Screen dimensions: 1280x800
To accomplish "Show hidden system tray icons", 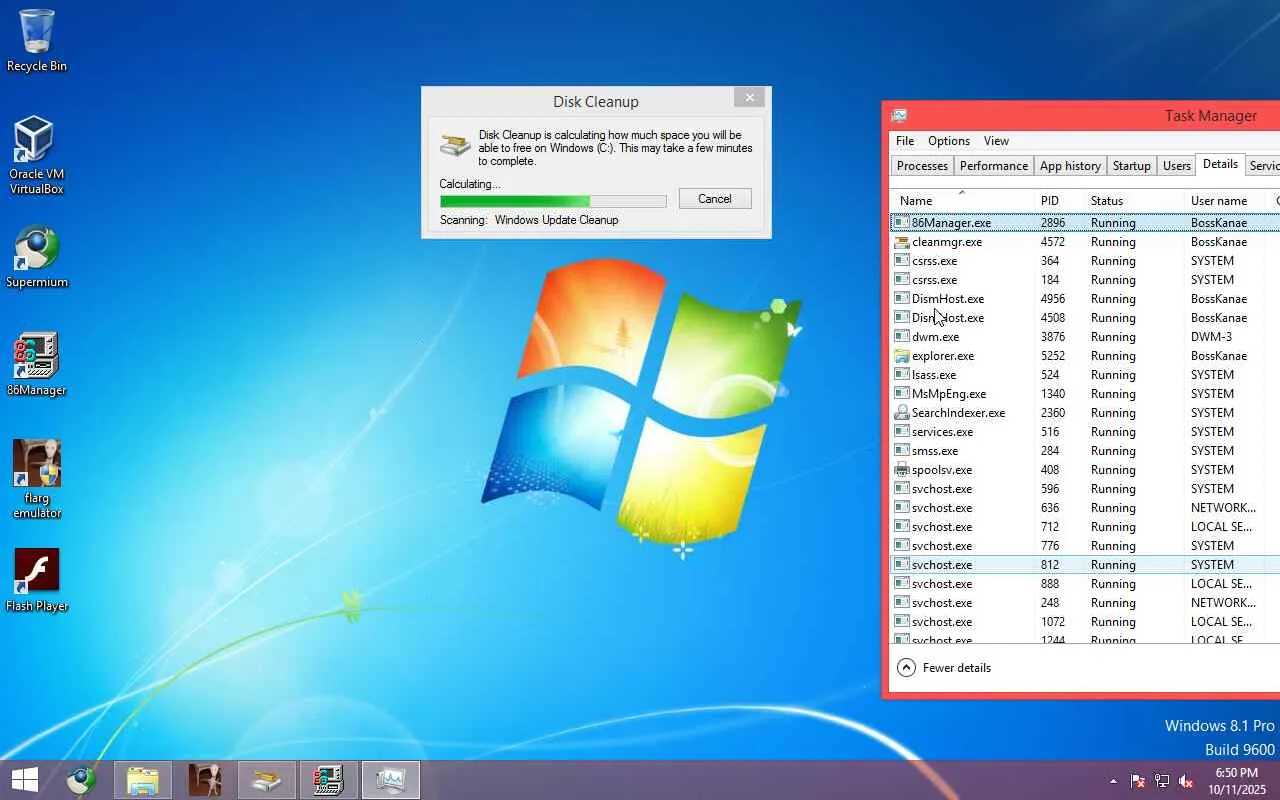I will point(1114,781).
